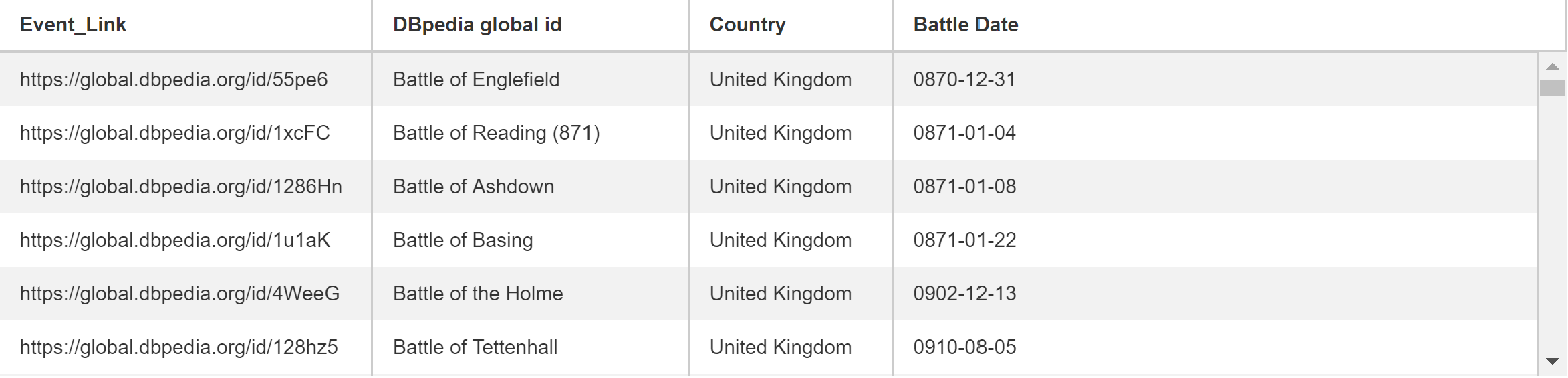Select the Battle of the Holme cell

[530, 294]
